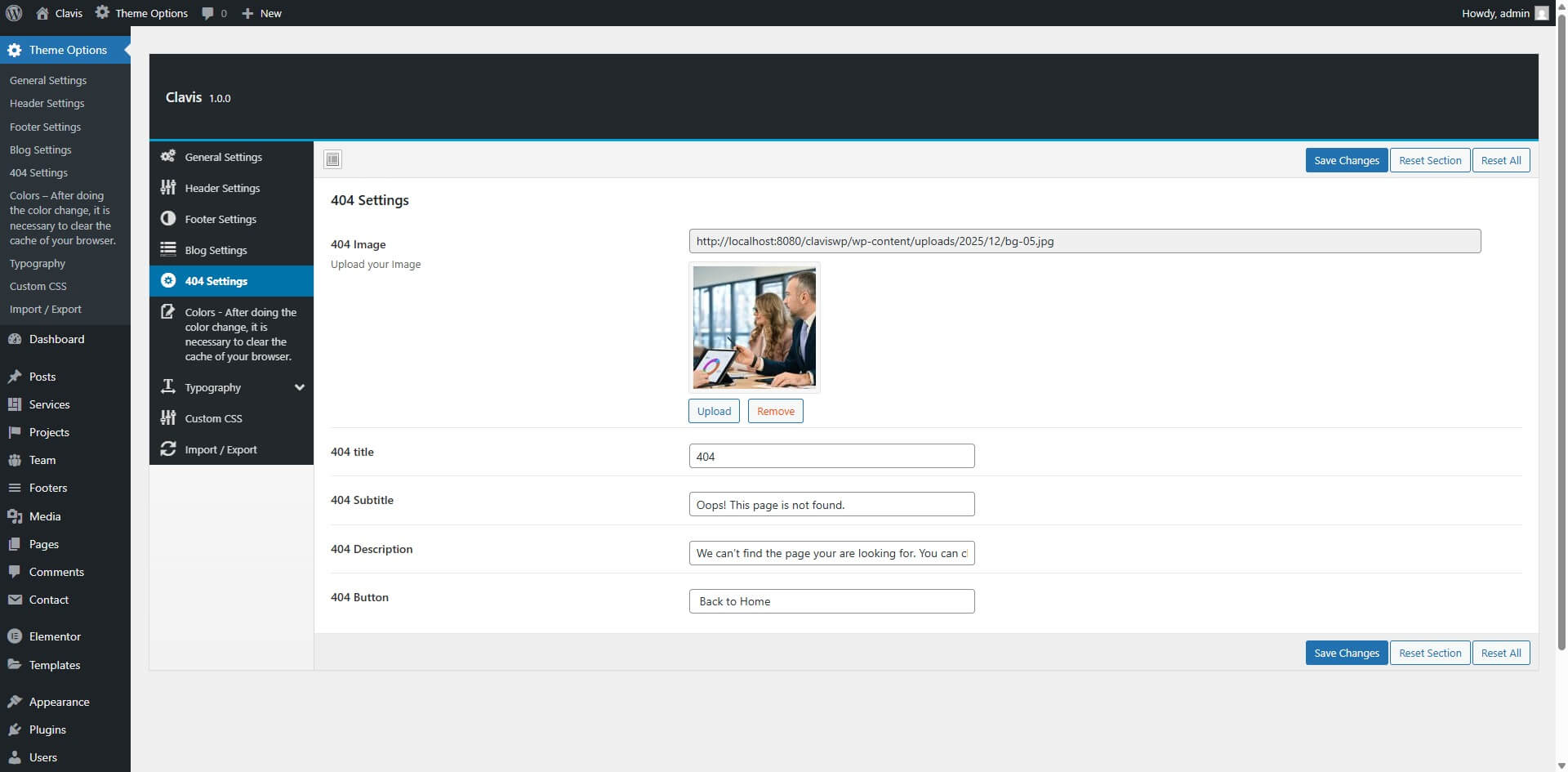
Task: Click the WordPress logo icon in admin bar
Action: (x=14, y=13)
